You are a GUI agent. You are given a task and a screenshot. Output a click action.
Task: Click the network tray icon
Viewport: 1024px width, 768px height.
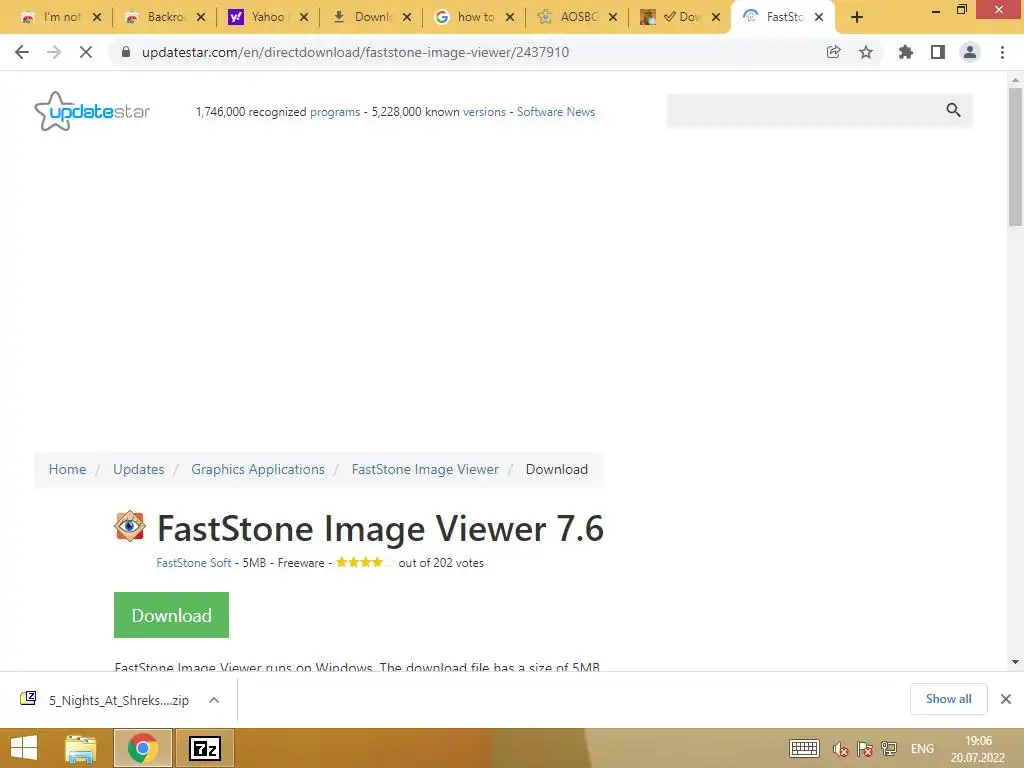[x=889, y=748]
